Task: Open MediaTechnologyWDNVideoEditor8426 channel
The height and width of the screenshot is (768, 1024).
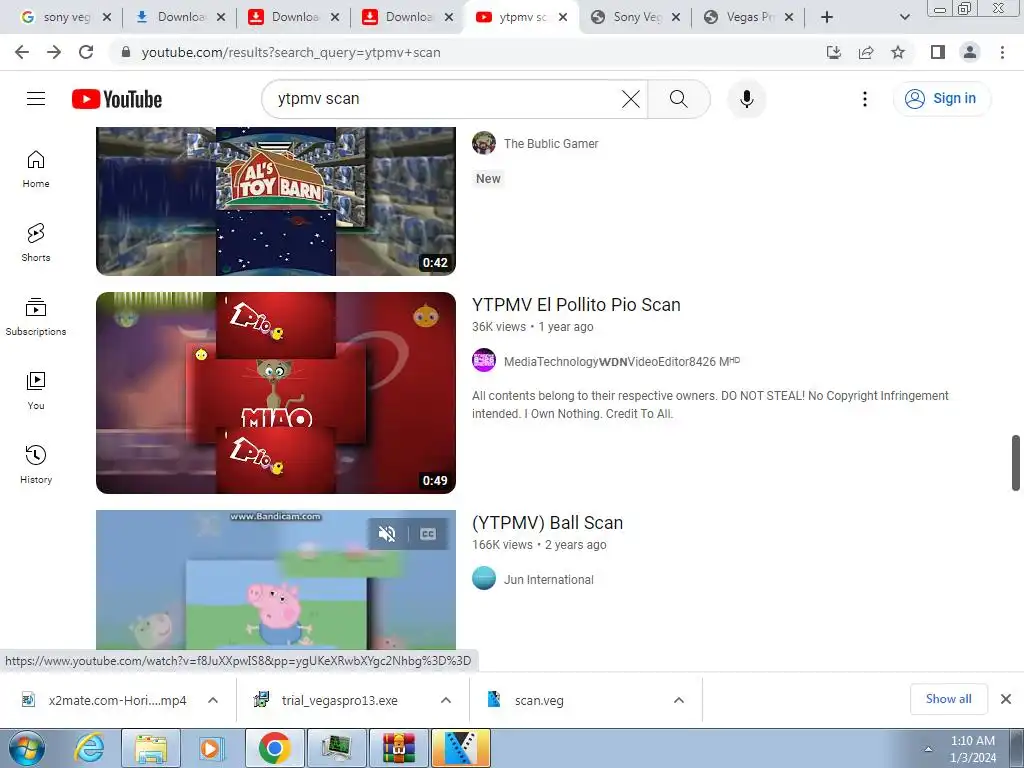Action: pos(622,361)
